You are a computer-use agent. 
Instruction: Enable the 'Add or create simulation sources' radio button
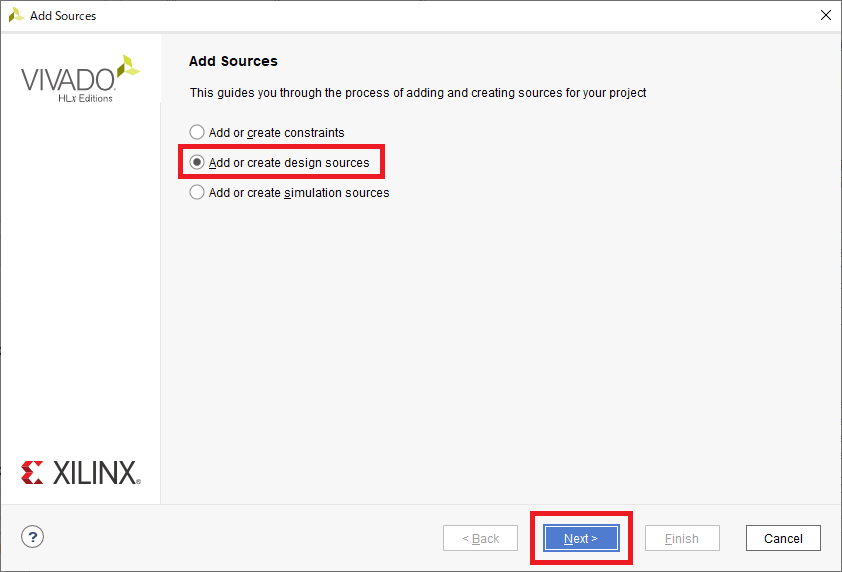tap(197, 192)
